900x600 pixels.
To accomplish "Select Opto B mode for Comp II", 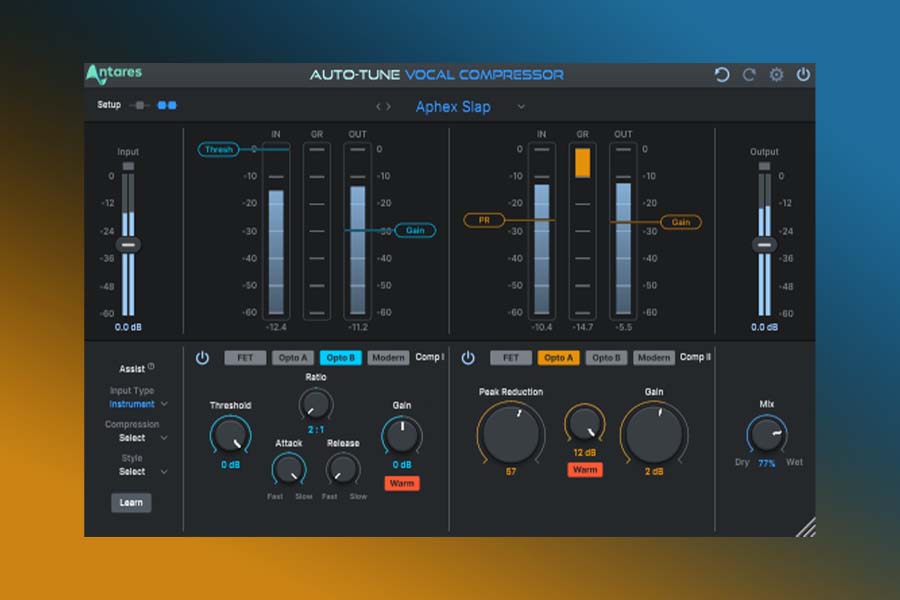I will [606, 358].
